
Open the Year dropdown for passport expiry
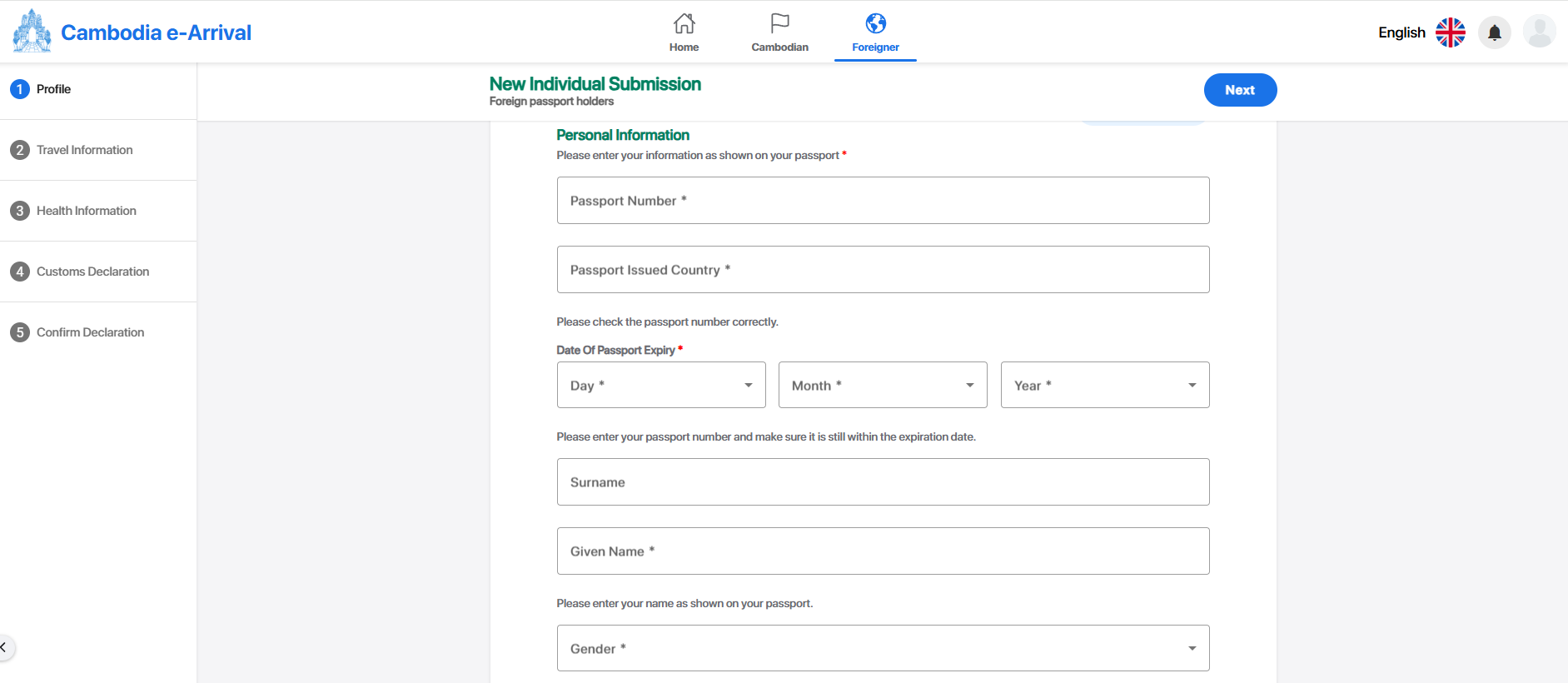click(1105, 385)
